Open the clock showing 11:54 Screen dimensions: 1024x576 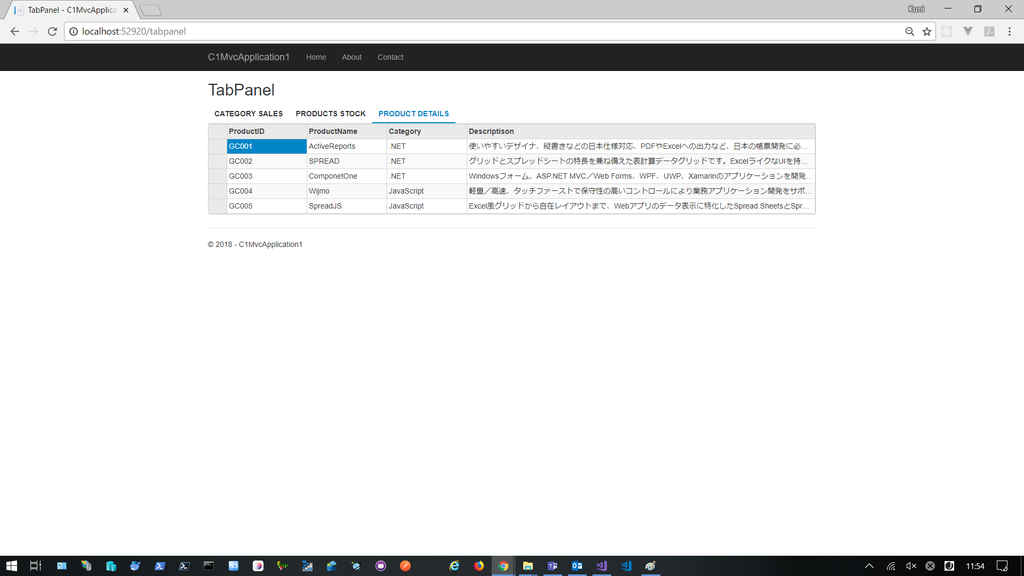[975, 566]
